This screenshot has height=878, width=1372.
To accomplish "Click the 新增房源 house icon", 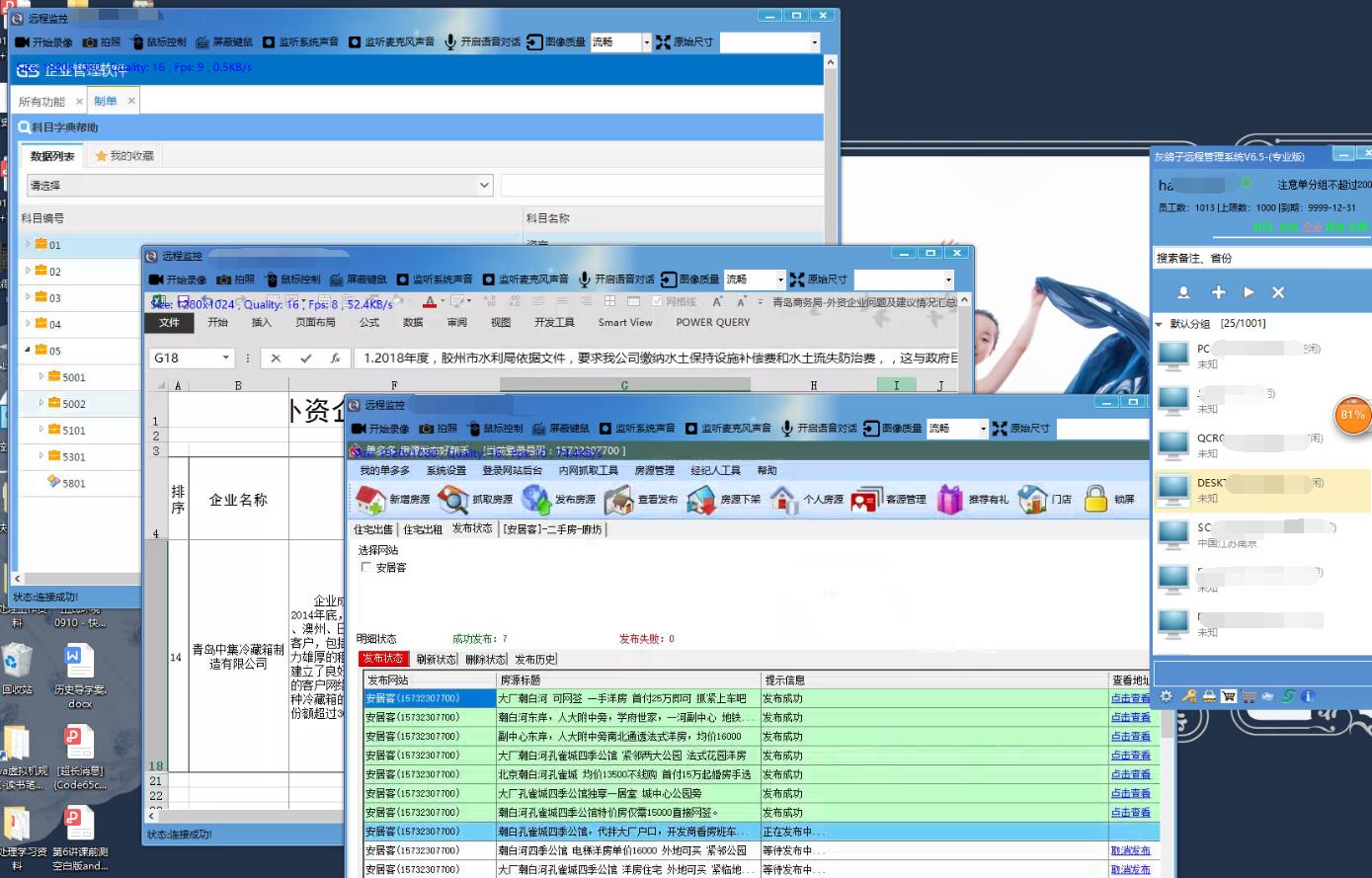I will (x=370, y=500).
